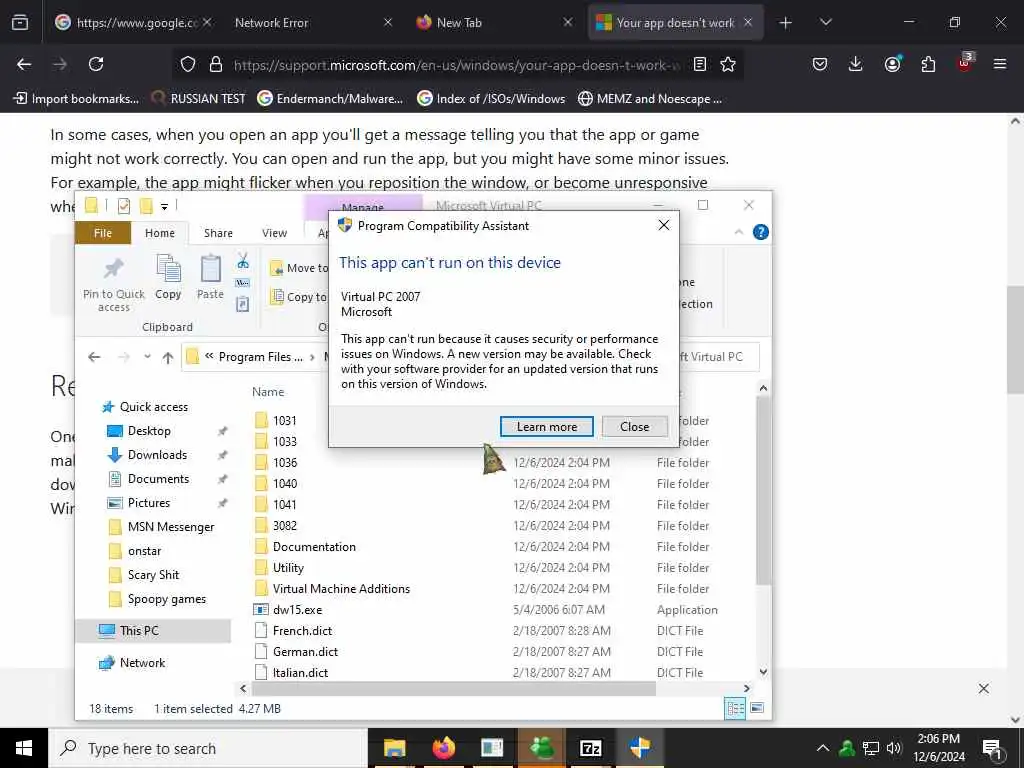
Task: Dismiss dialog with X in title bar
Action: [664, 225]
